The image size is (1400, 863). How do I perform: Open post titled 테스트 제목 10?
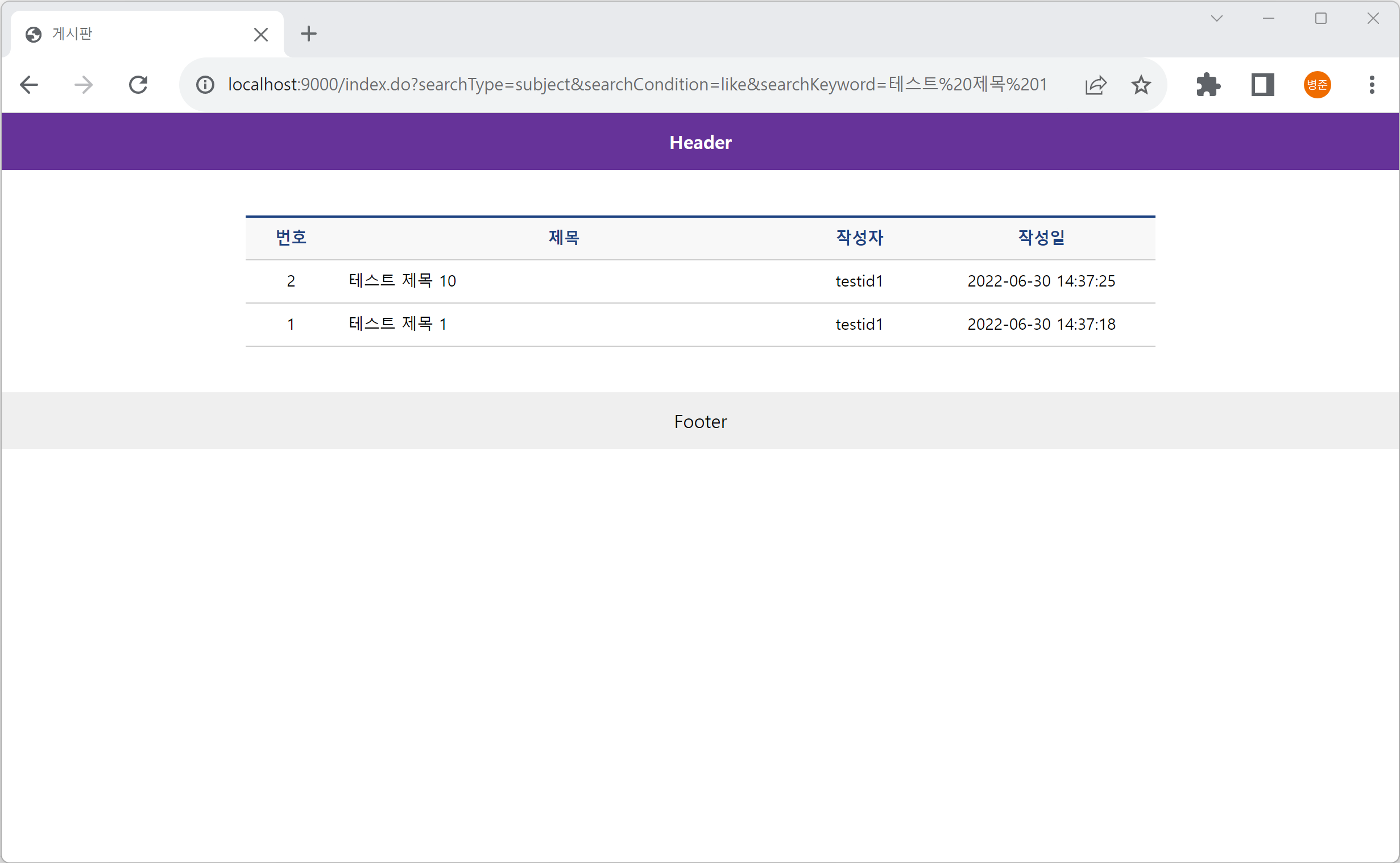click(403, 281)
